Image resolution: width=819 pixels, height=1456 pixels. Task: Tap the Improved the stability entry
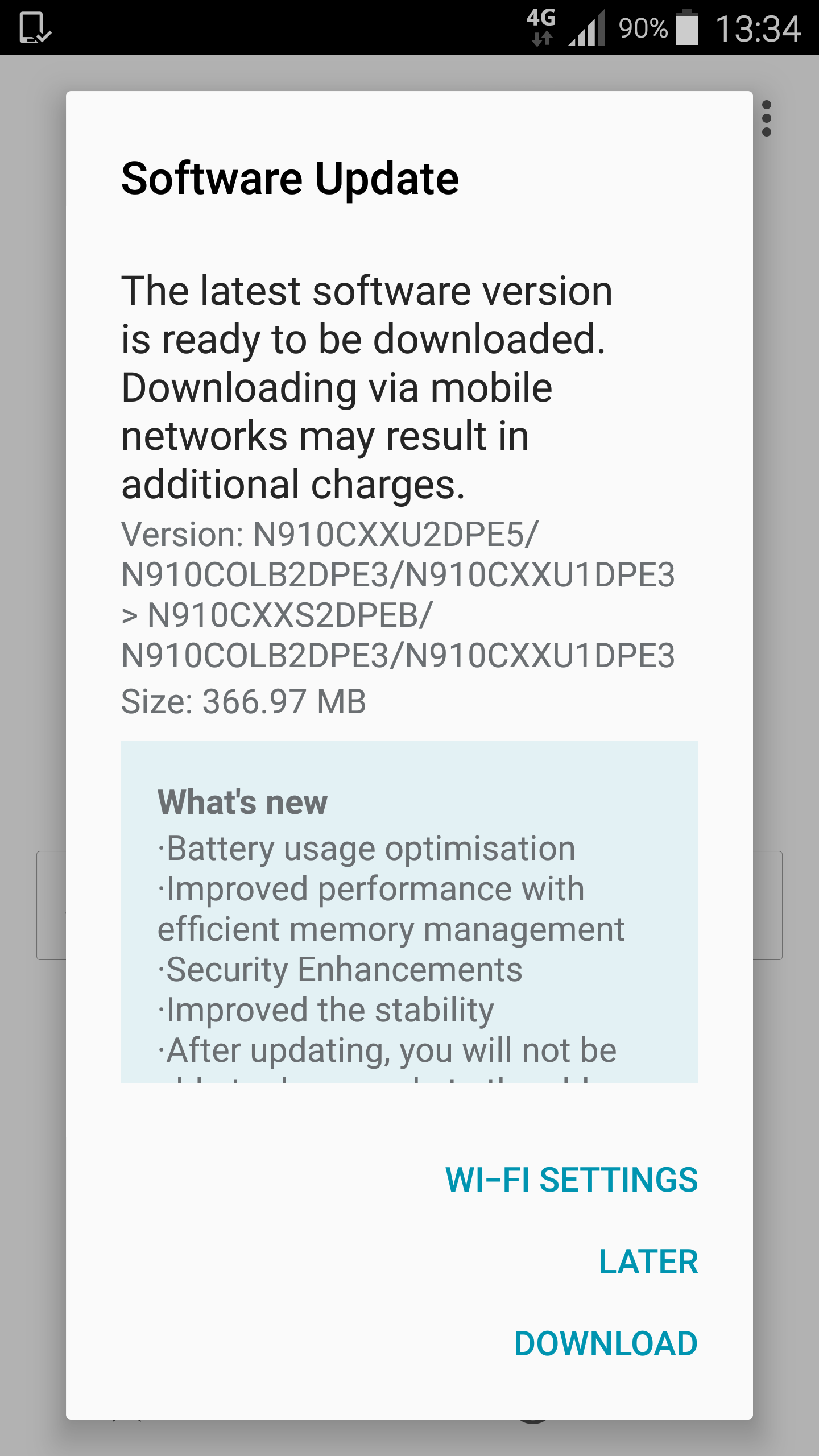click(326, 1010)
